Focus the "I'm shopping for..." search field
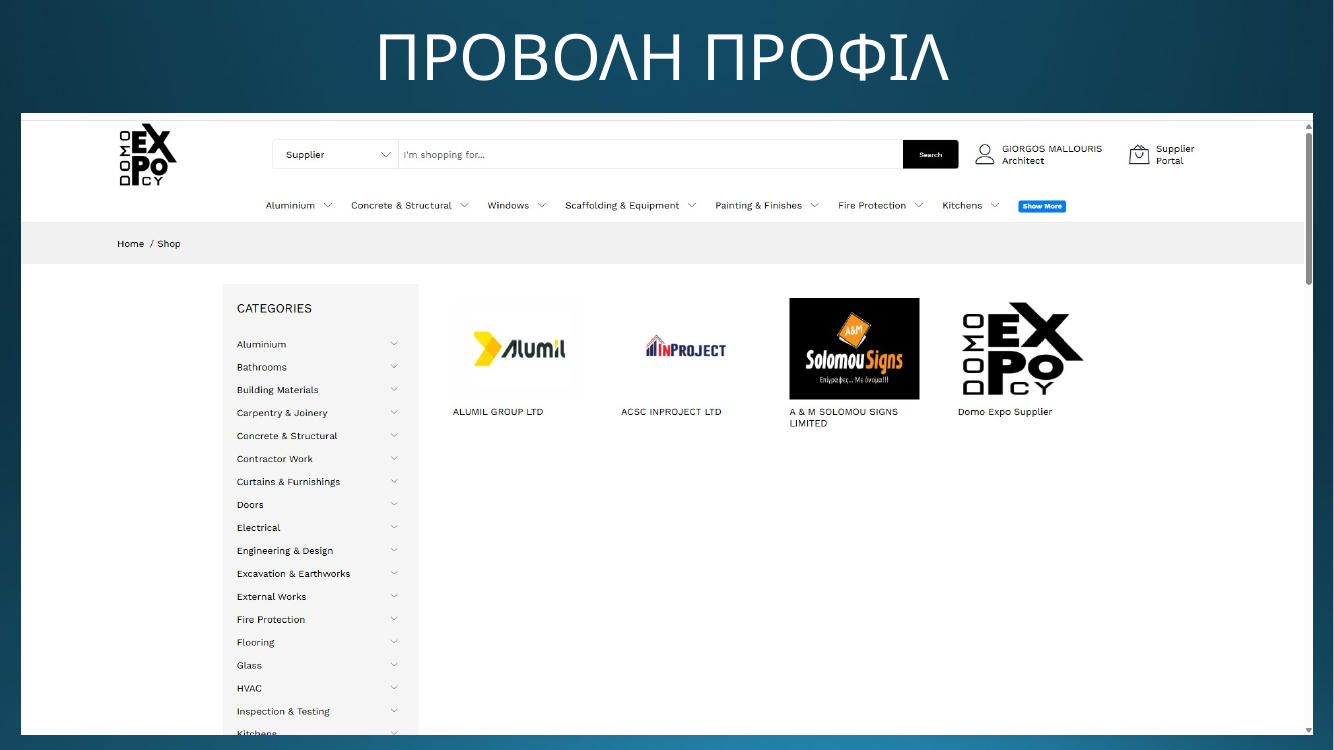The height and width of the screenshot is (750, 1334). (650, 154)
